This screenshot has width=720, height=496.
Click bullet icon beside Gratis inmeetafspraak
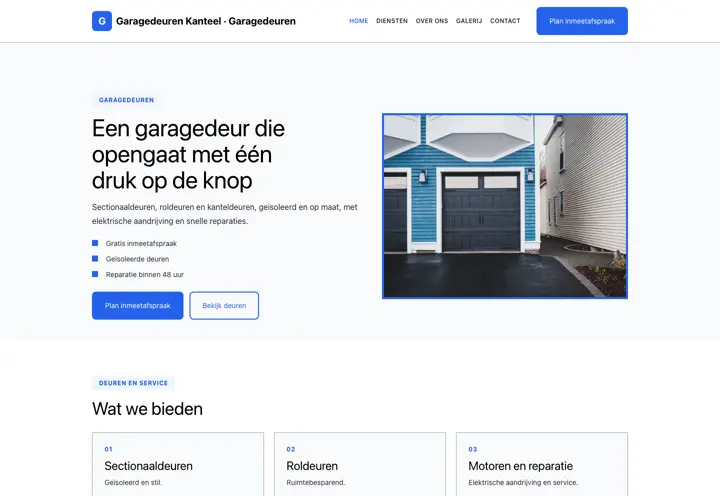pos(95,243)
